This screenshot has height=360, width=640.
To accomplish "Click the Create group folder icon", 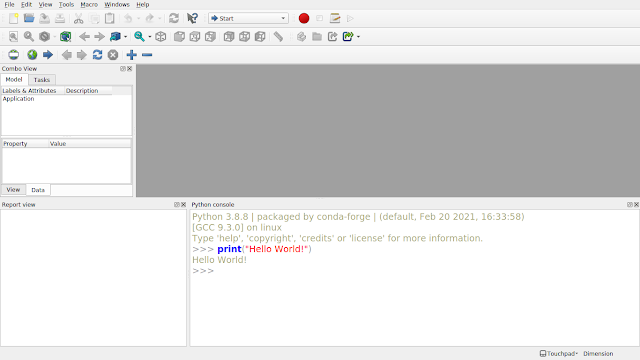I will pyautogui.click(x=317, y=37).
